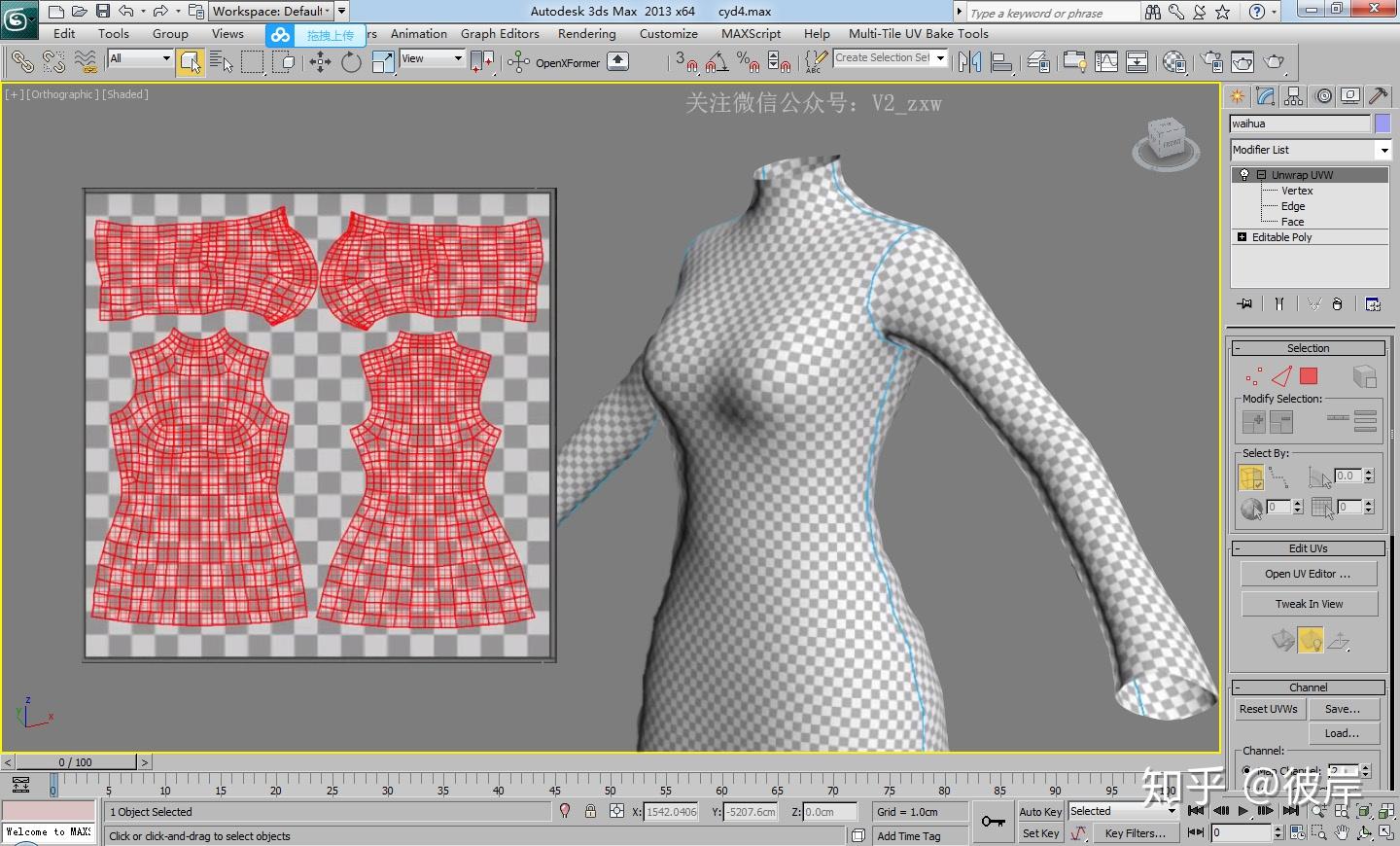This screenshot has height=846, width=1400.
Task: Select Vertex sub-object mode dots icon
Action: pyautogui.click(x=1253, y=376)
